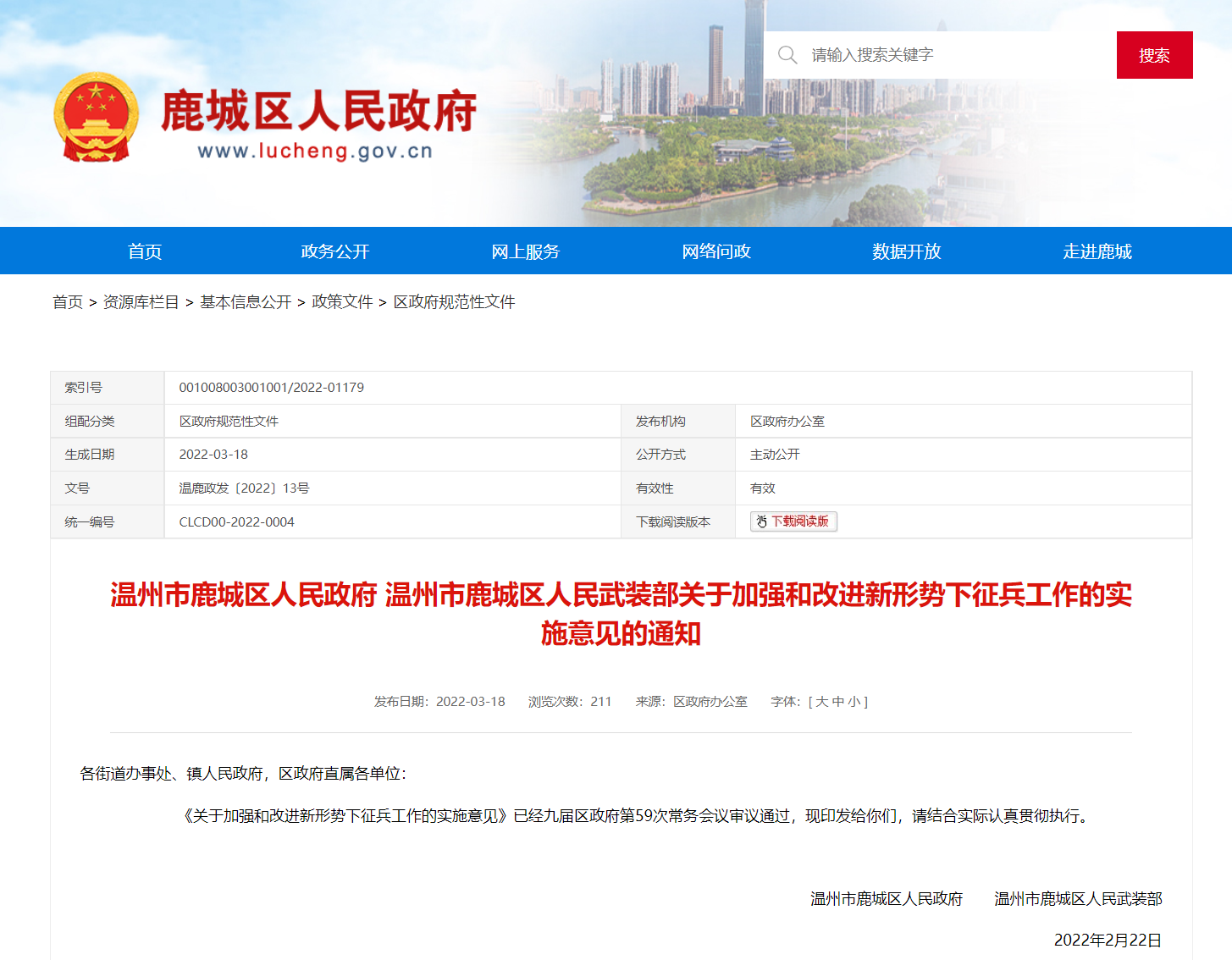Click the 鹿城区人民政府 site title
The height and width of the screenshot is (960, 1232).
tap(318, 112)
